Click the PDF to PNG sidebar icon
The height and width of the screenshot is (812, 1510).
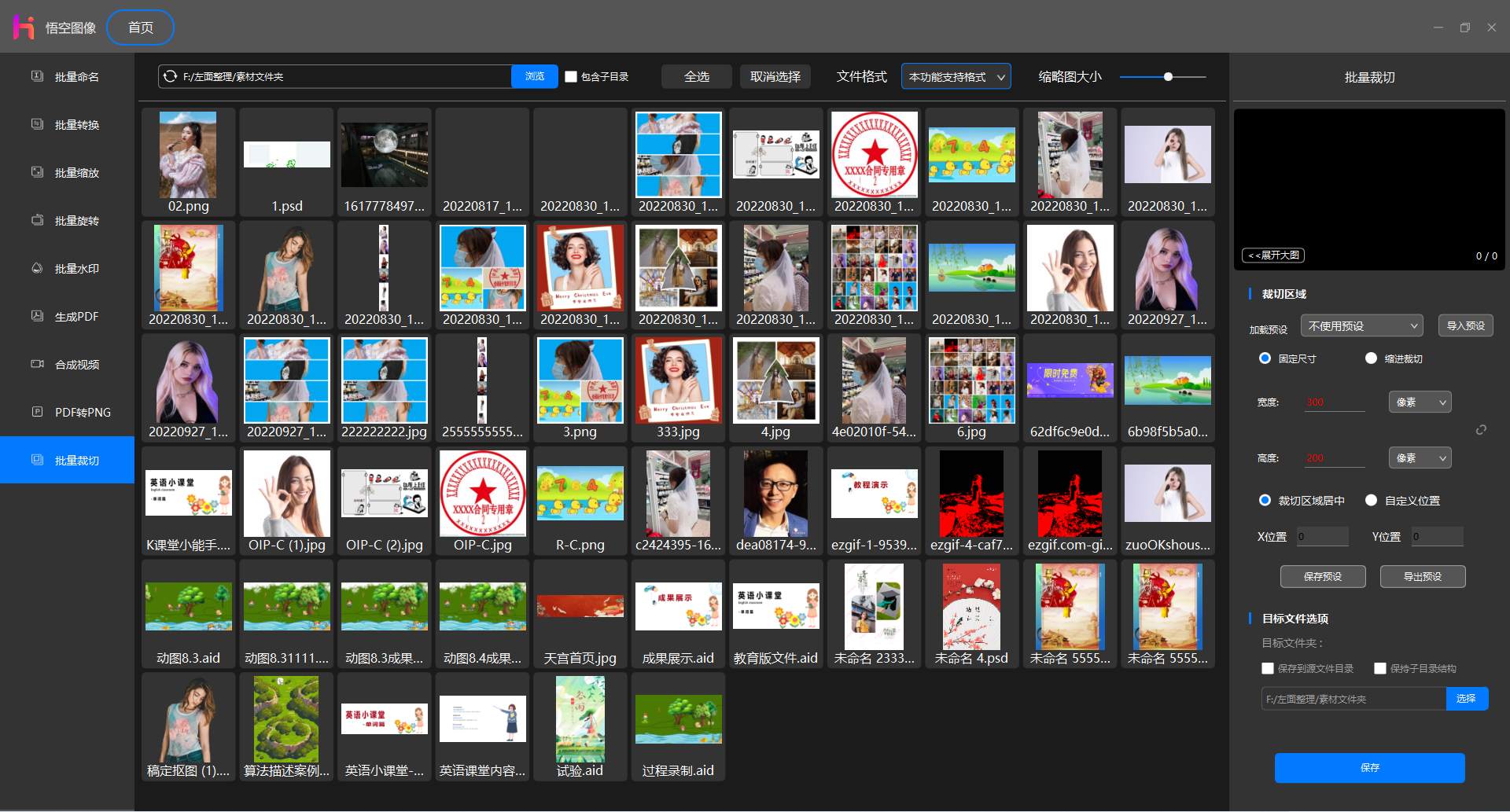pyautogui.click(x=37, y=412)
